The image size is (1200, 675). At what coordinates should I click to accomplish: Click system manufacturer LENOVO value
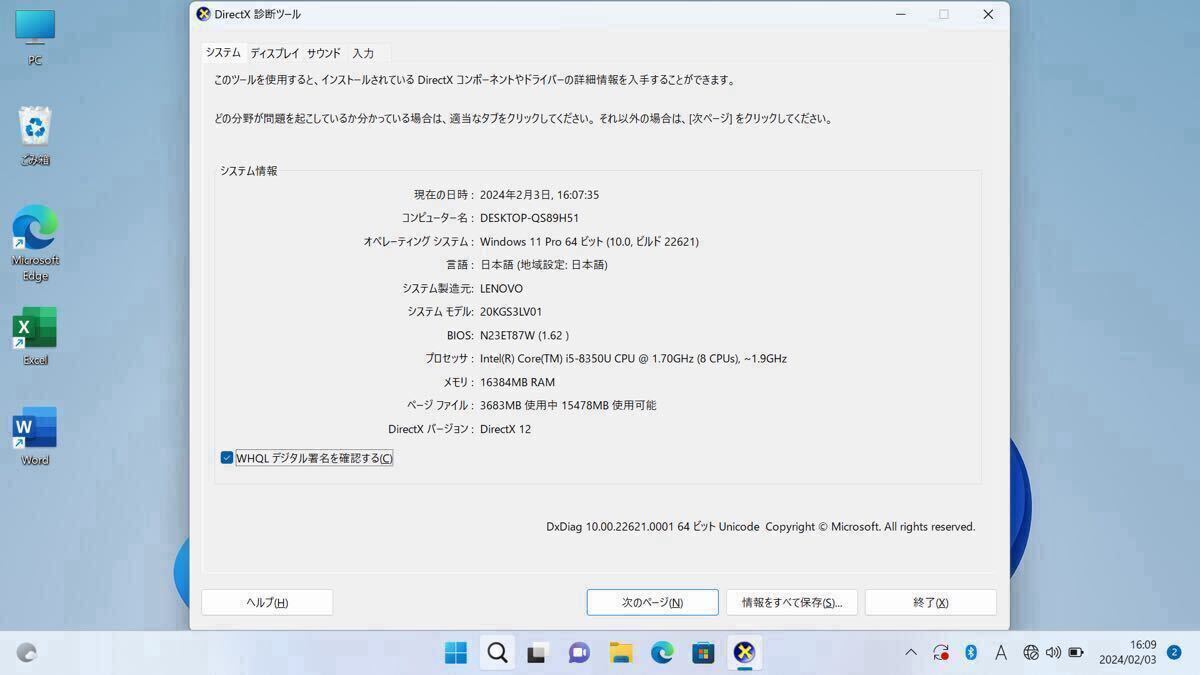[x=501, y=289]
